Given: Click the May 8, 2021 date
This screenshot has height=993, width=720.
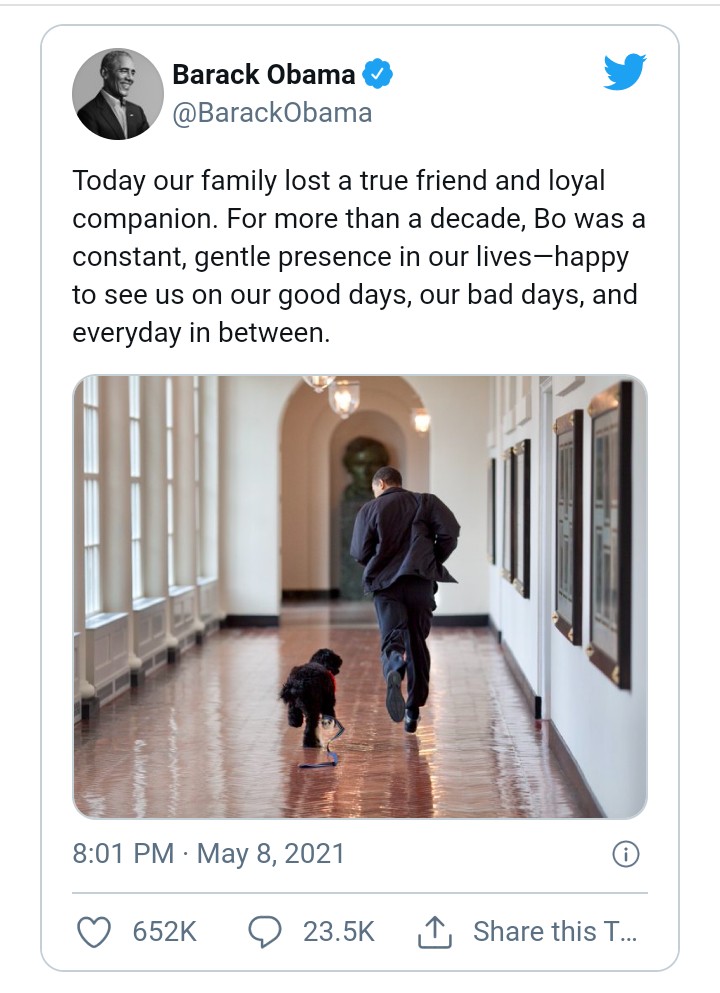Looking at the screenshot, I should (271, 854).
